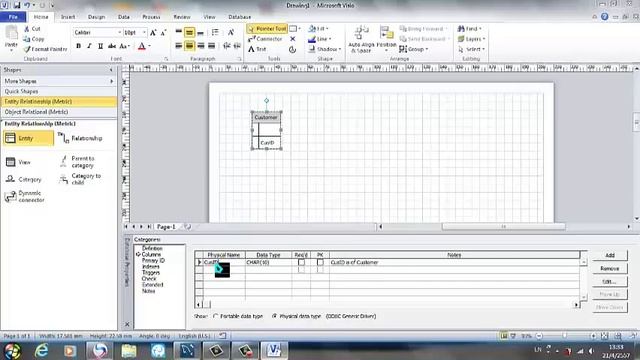
Task: Click the Remove column button
Action: 610,269
